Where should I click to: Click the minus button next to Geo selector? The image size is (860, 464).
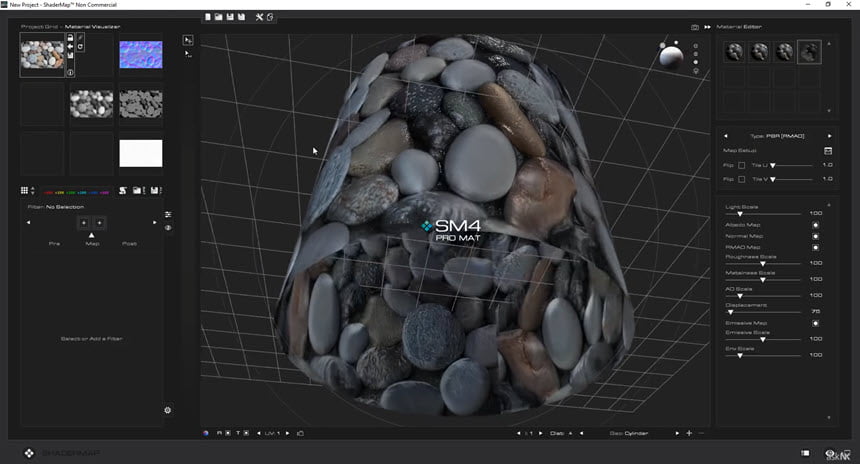coord(701,433)
